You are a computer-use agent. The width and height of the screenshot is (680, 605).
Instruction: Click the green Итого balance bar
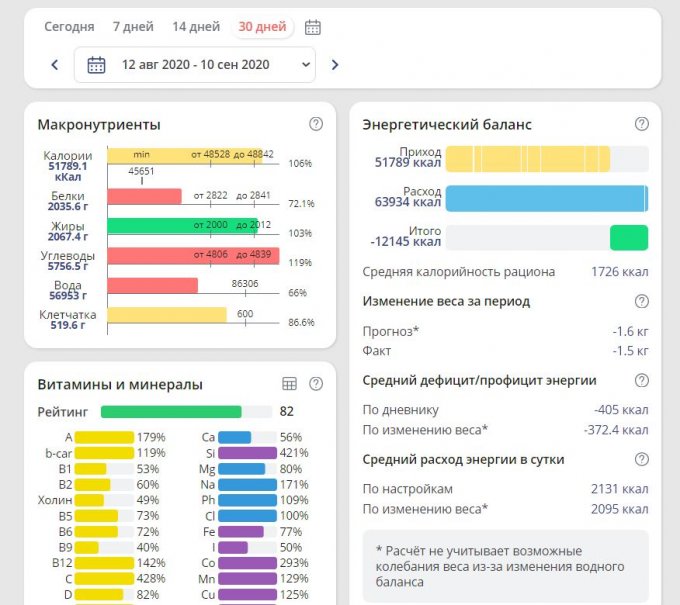click(x=629, y=237)
